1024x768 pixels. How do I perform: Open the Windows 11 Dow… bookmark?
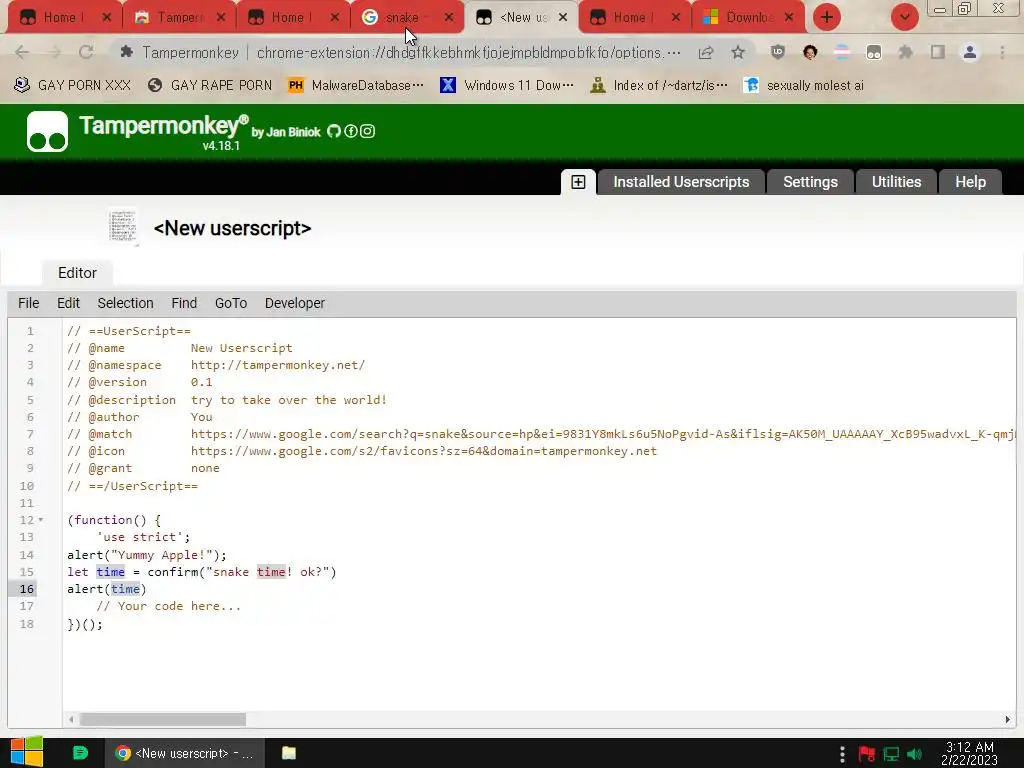[x=507, y=86]
